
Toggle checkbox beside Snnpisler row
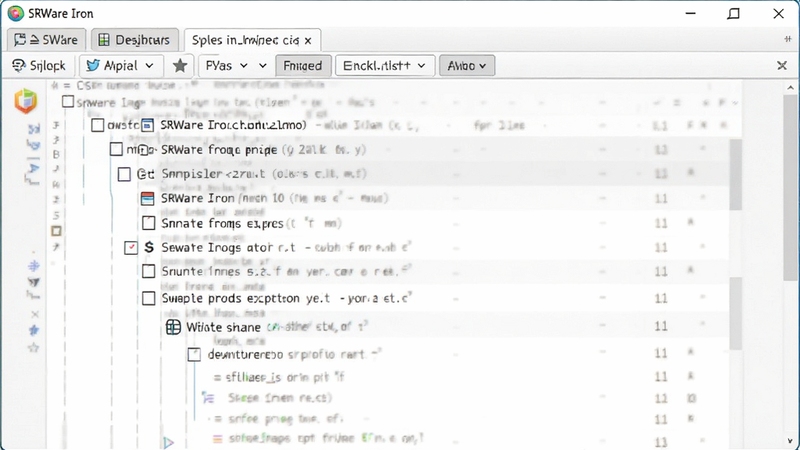click(x=124, y=174)
